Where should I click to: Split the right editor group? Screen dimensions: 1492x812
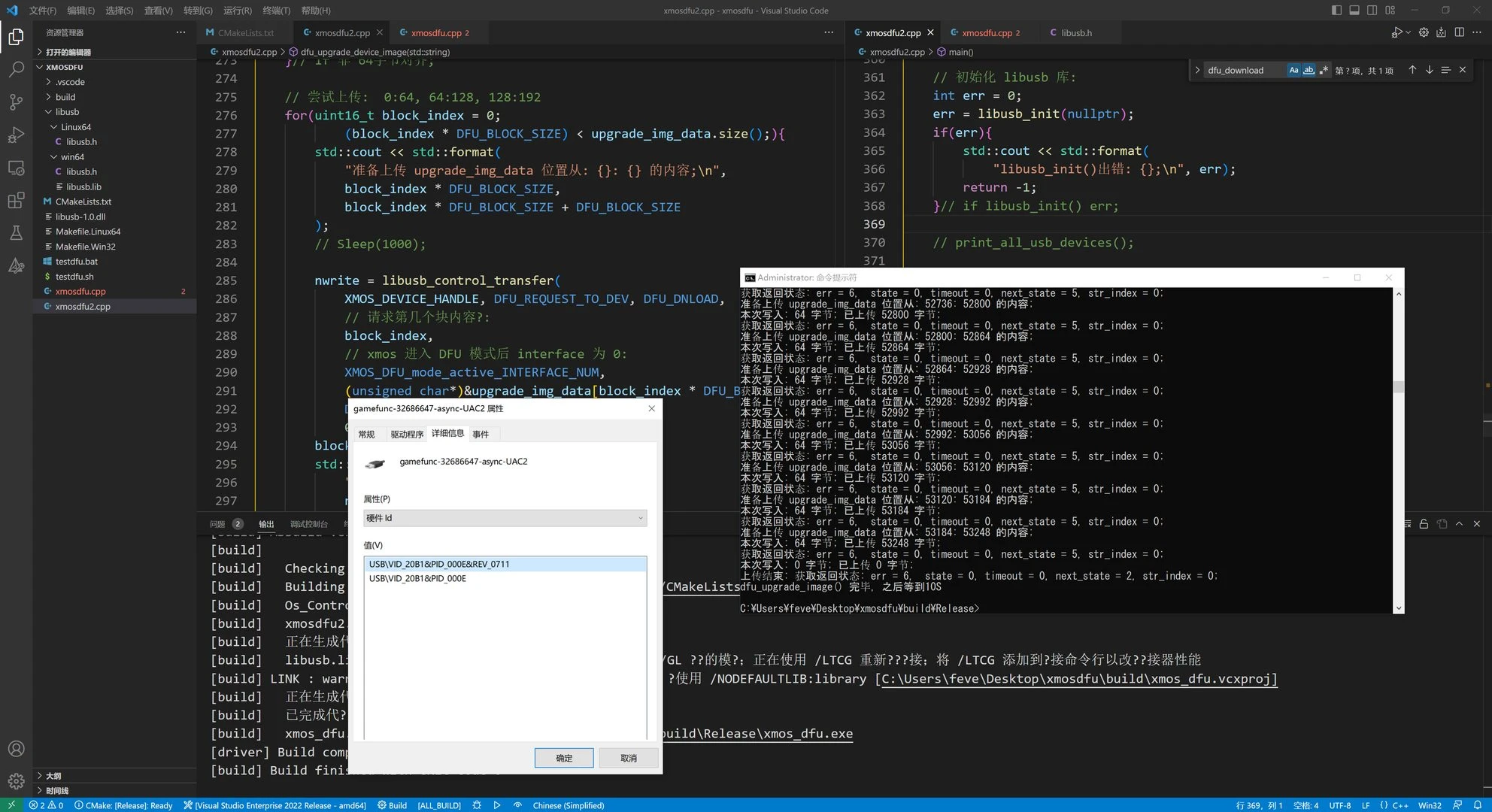[1459, 32]
